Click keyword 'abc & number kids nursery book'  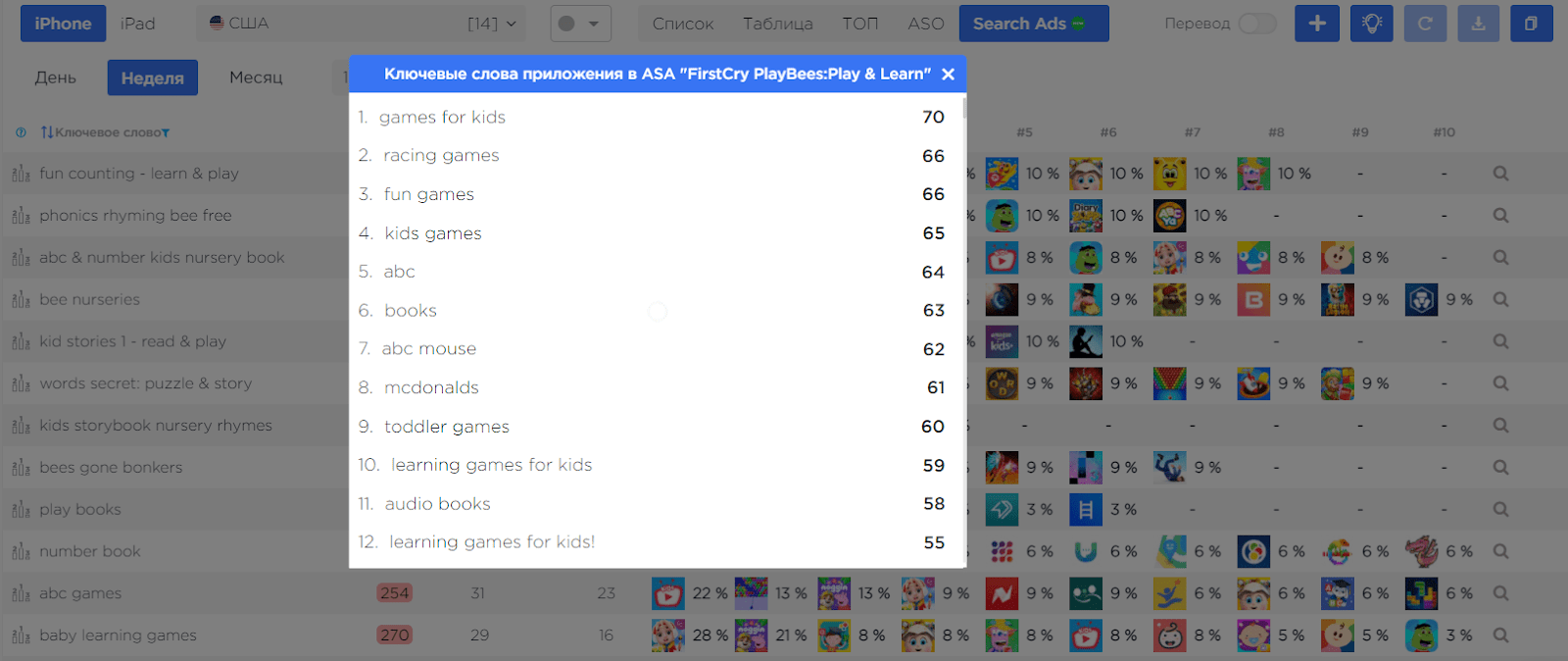(162, 258)
